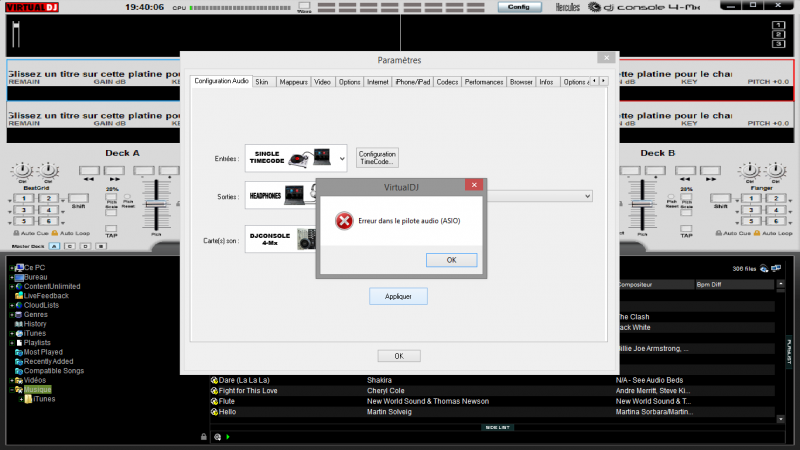The image size is (800, 450).
Task: Expand the Playlists tree node
Action: [11, 343]
